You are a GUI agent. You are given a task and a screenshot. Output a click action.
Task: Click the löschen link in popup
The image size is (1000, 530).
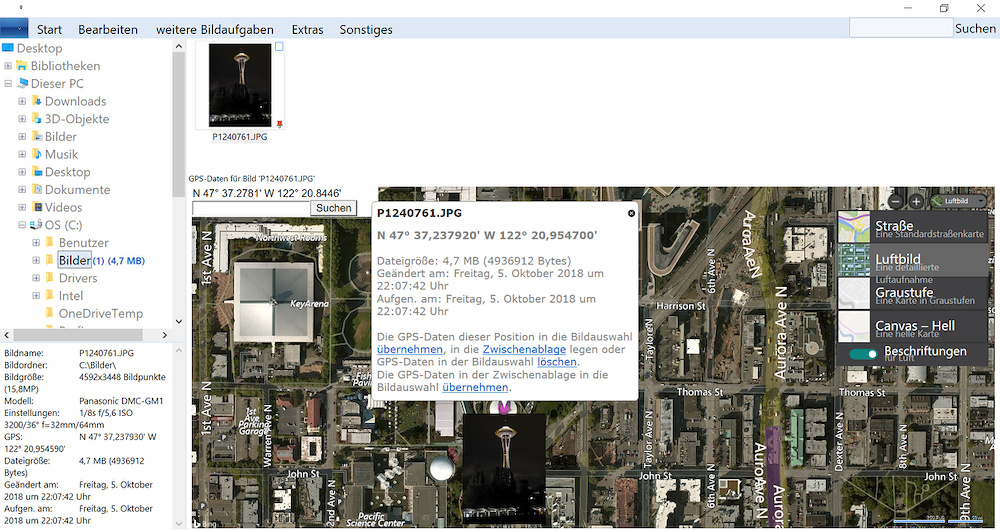pos(556,362)
